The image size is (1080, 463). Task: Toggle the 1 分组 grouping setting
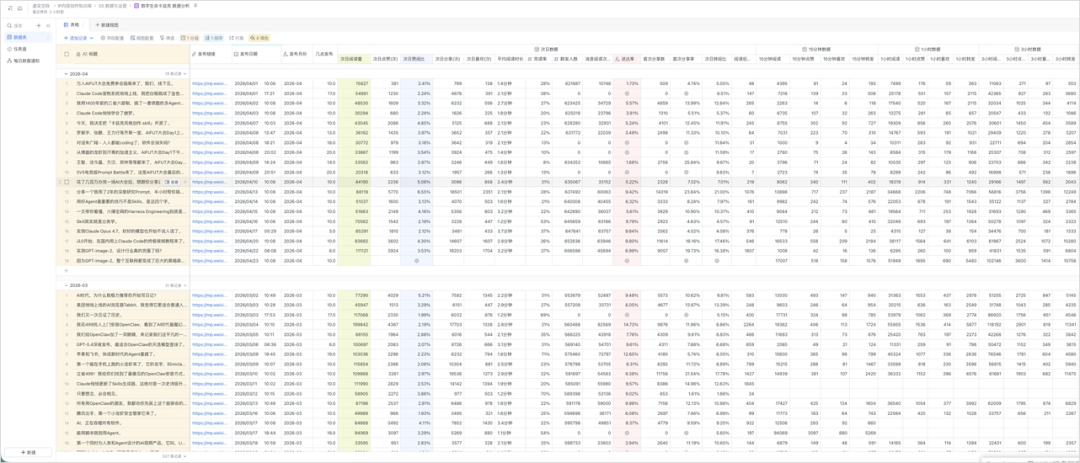(191, 38)
